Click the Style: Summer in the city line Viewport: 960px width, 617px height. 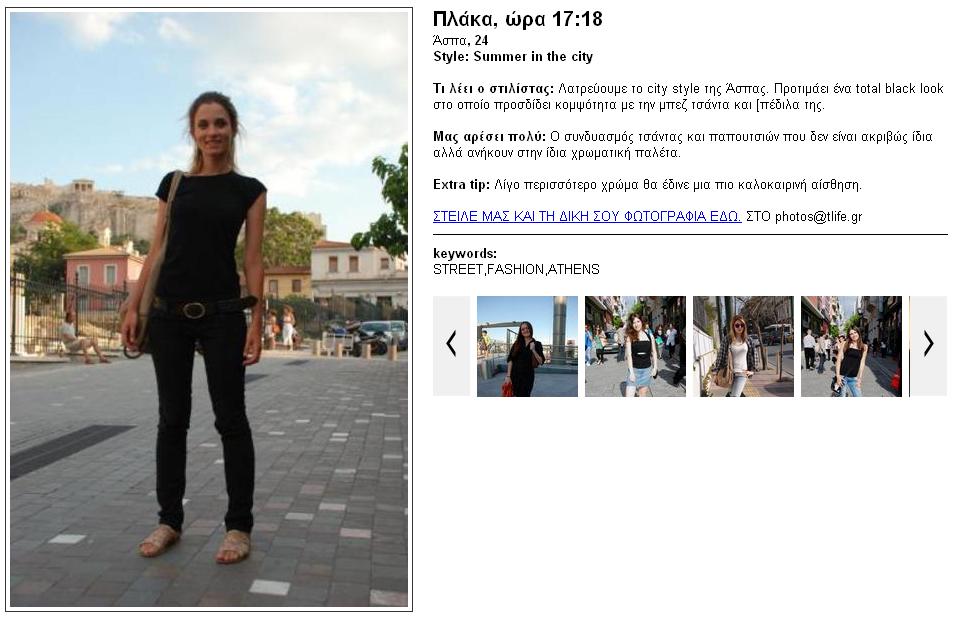coord(513,56)
